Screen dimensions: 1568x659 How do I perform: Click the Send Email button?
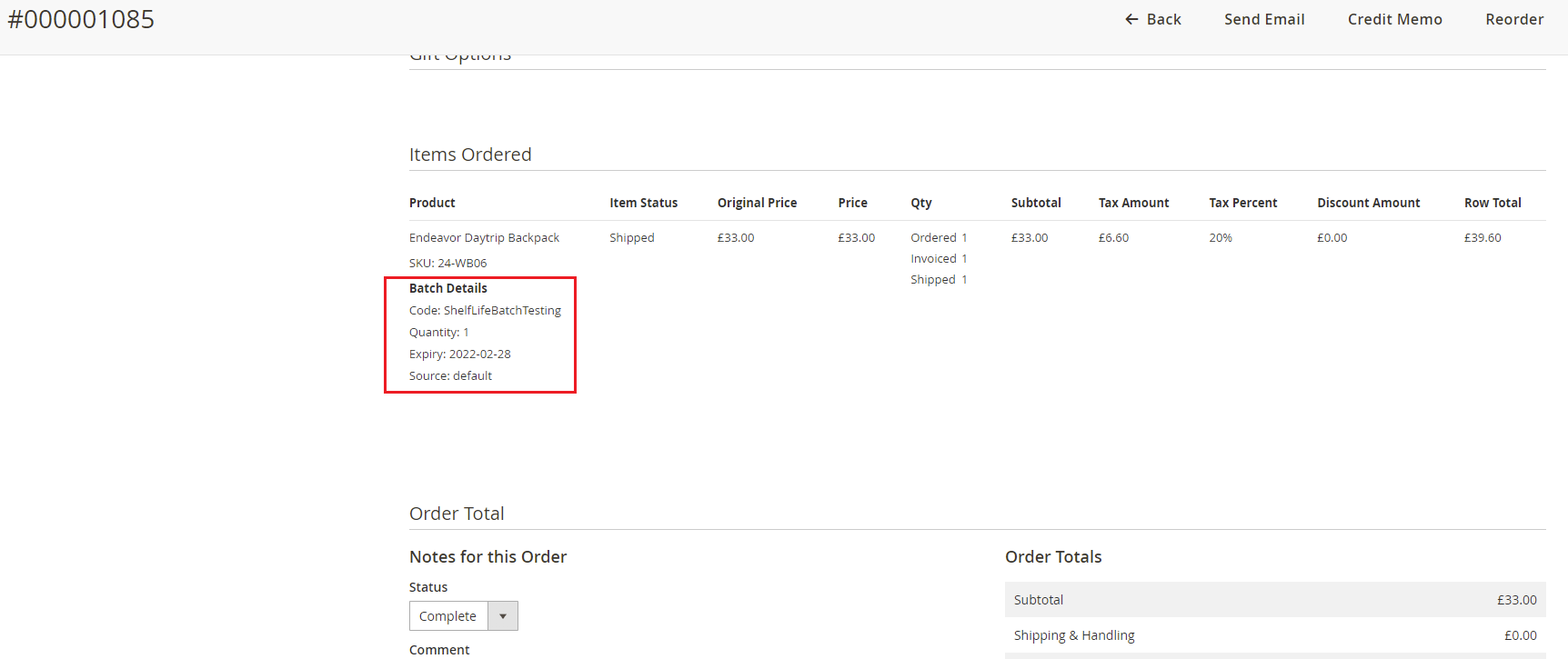(1263, 19)
